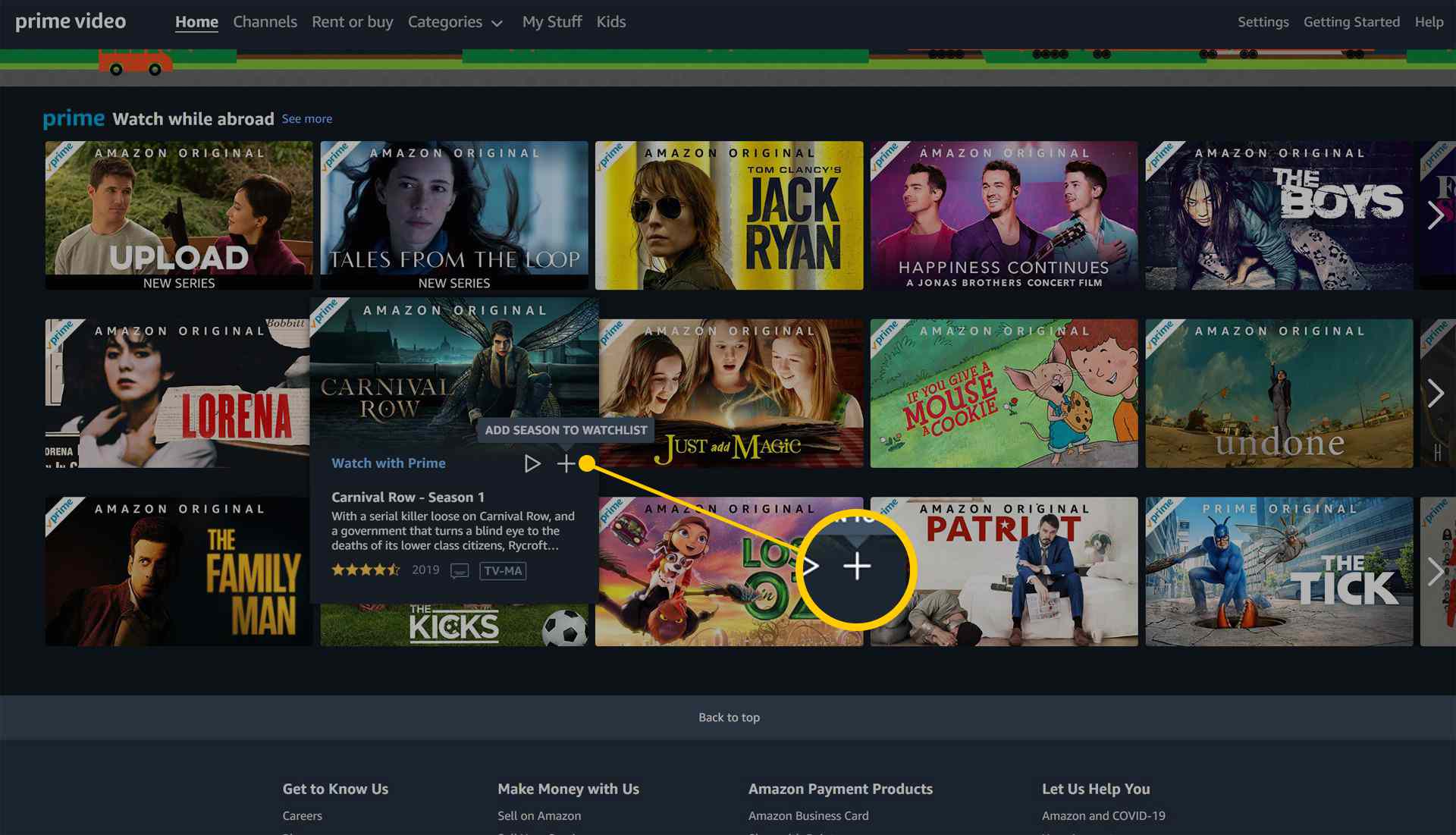Click the Channels navigation item
This screenshot has height=835, width=1456.
pyautogui.click(x=264, y=22)
